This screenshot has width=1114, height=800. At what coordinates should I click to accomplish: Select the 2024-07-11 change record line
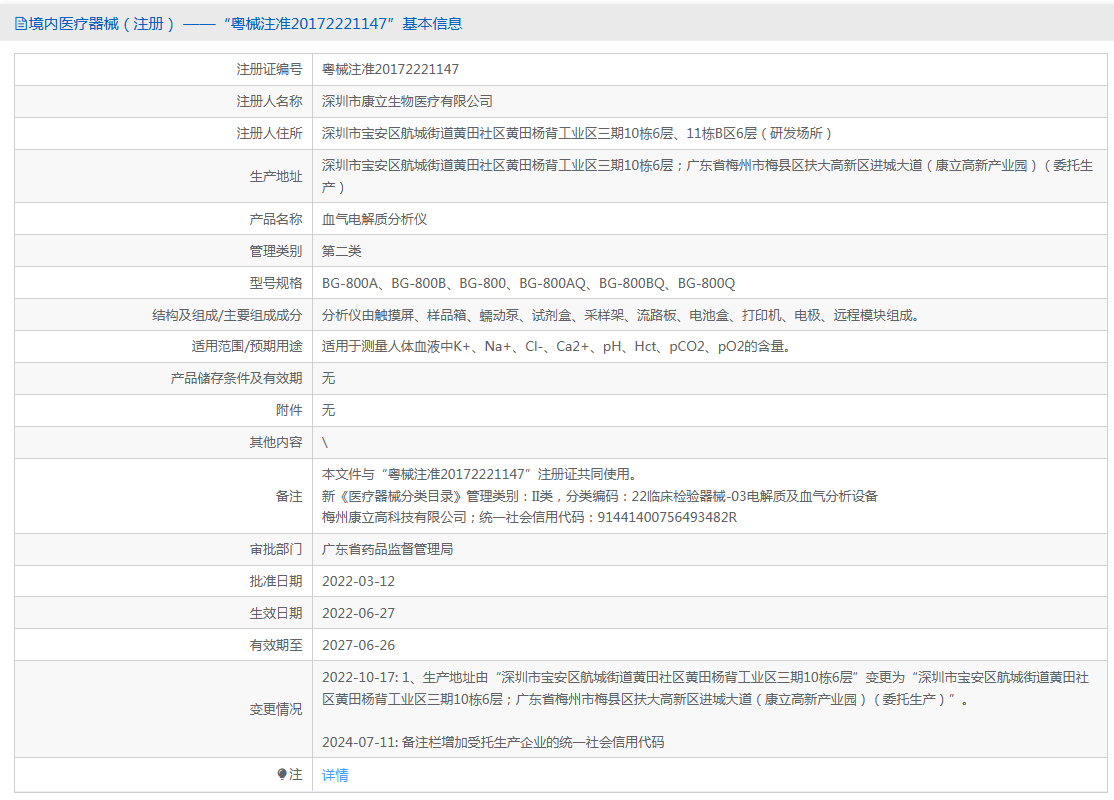pos(493,742)
